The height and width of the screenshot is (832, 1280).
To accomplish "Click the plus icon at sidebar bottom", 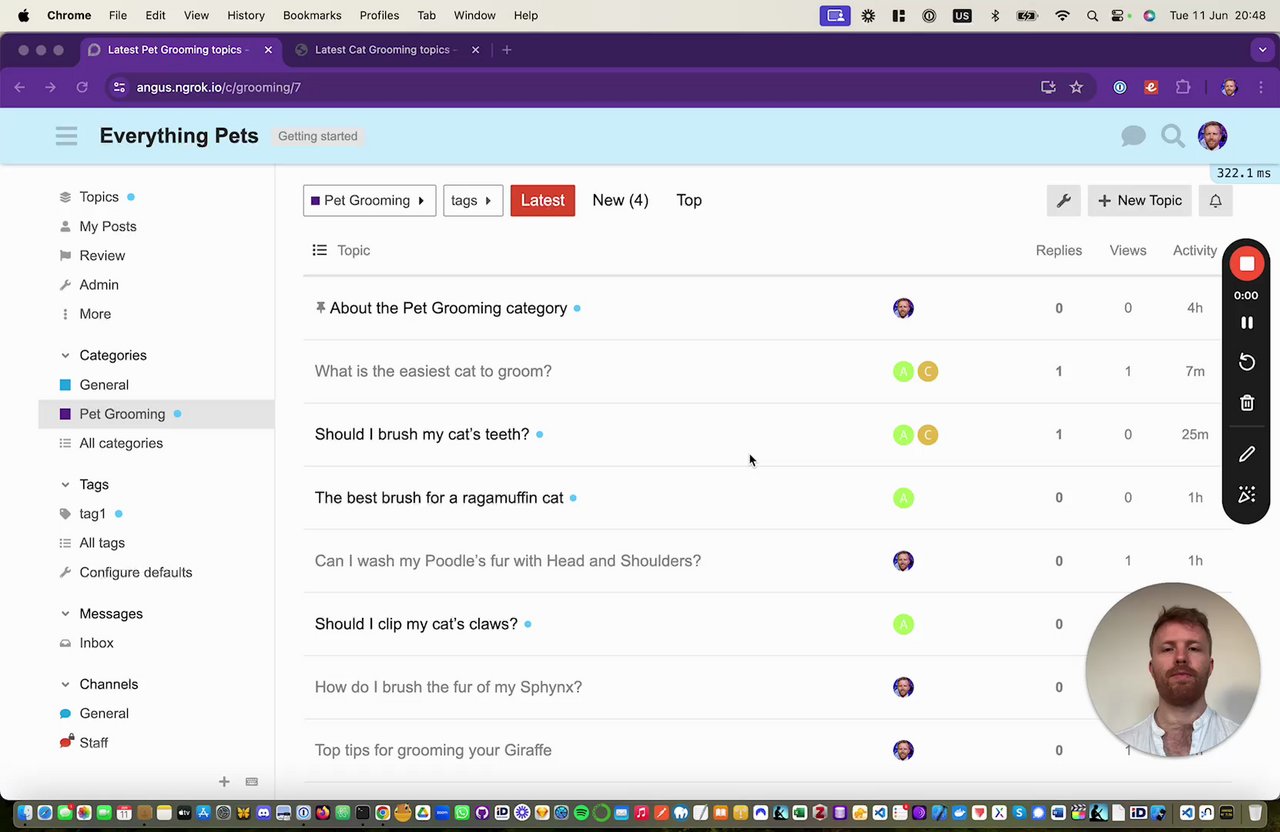I will click(224, 782).
